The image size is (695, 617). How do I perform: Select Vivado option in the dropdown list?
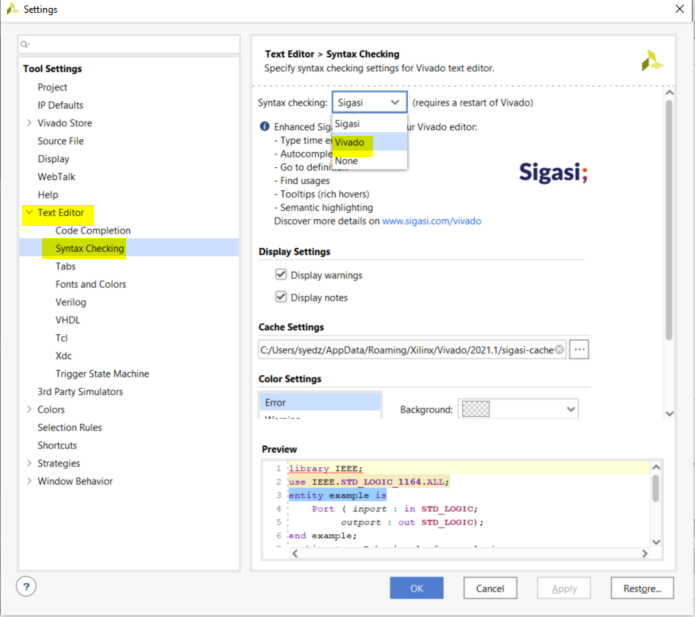tap(350, 143)
